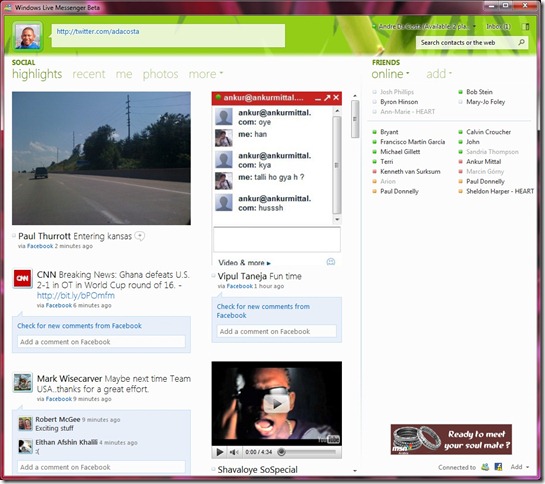The height and width of the screenshot is (484, 545).
Task: Expand 'Video & more' in chat
Action: tap(244, 263)
